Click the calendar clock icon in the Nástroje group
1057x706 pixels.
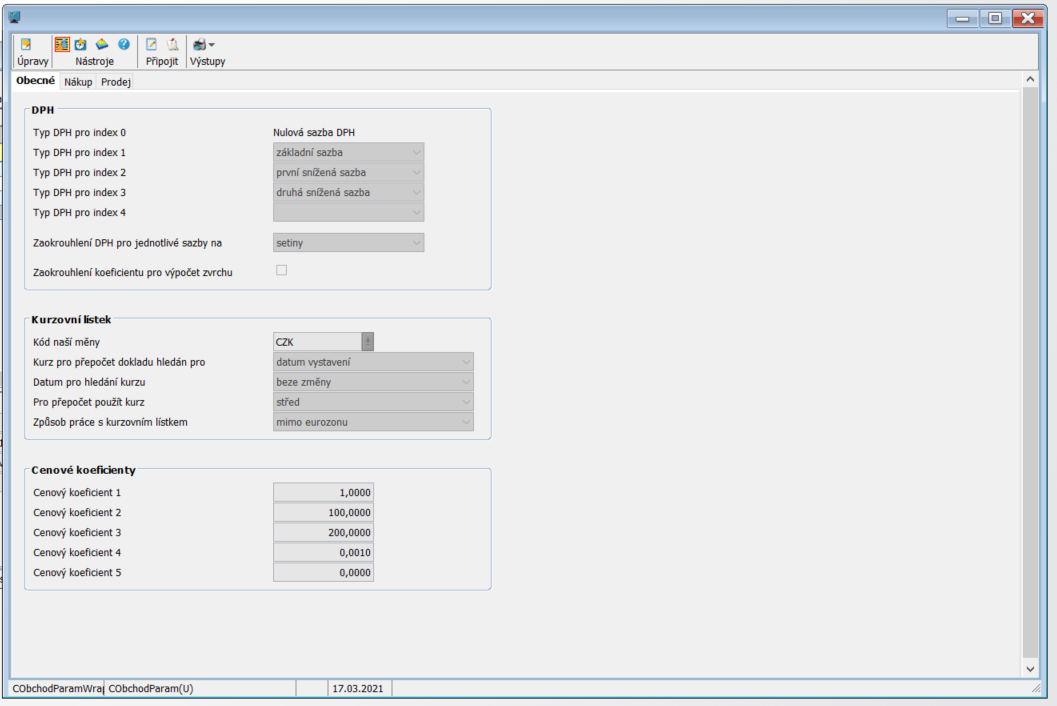coord(81,45)
